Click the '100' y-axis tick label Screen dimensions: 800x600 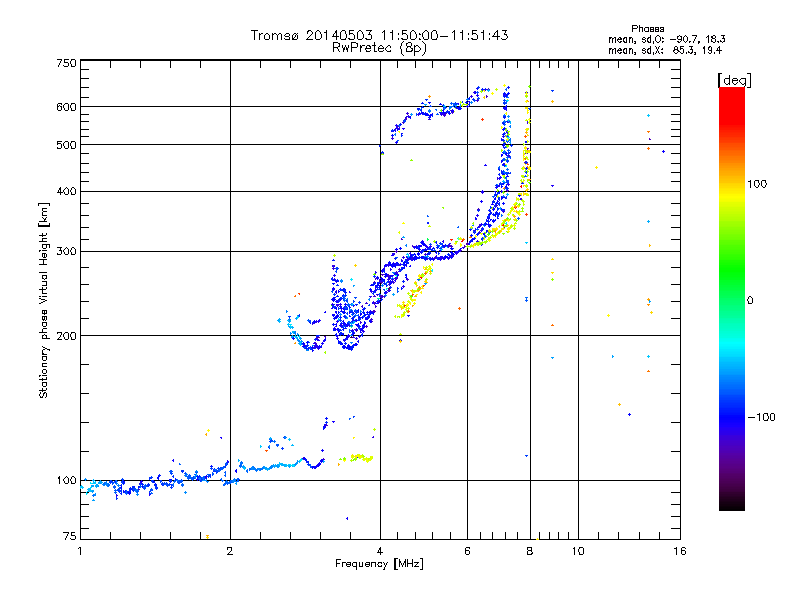66,481
